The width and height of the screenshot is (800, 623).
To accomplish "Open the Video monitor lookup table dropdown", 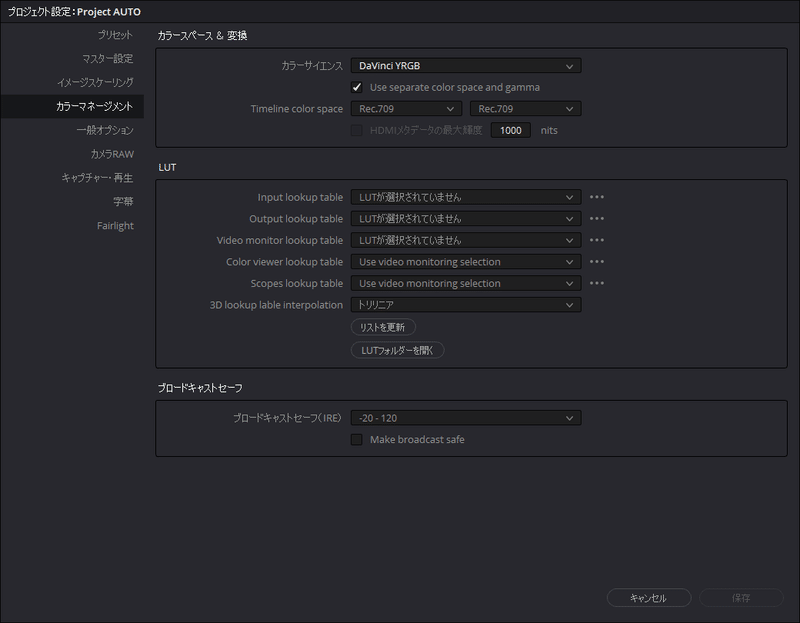I will point(466,240).
